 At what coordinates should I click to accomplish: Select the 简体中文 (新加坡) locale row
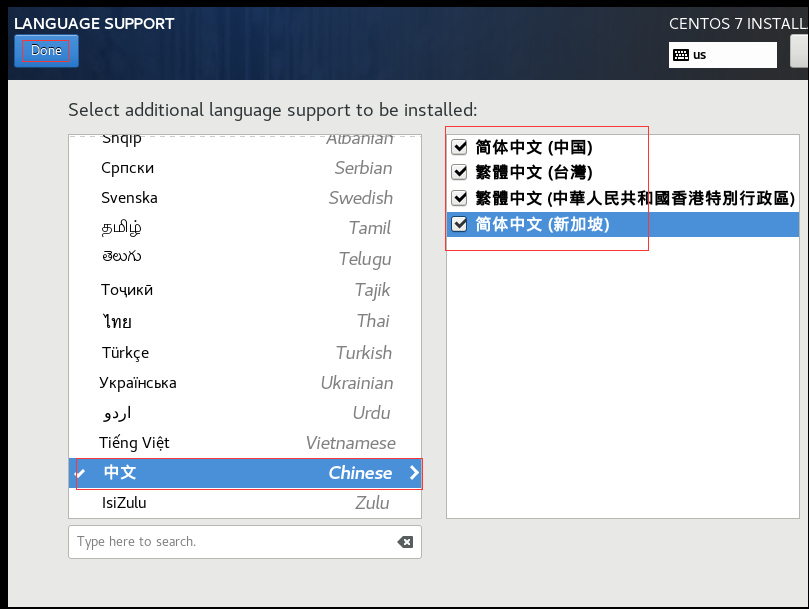623,225
